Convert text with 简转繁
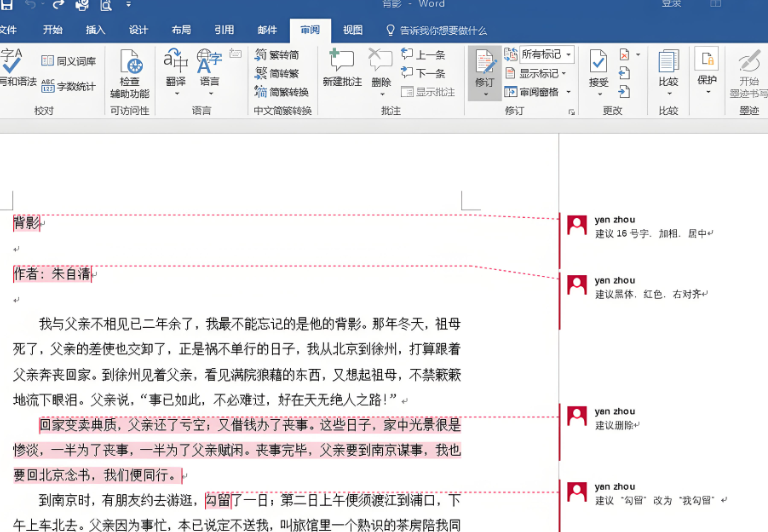Image resolution: width=768 pixels, height=532 pixels. click(276, 73)
